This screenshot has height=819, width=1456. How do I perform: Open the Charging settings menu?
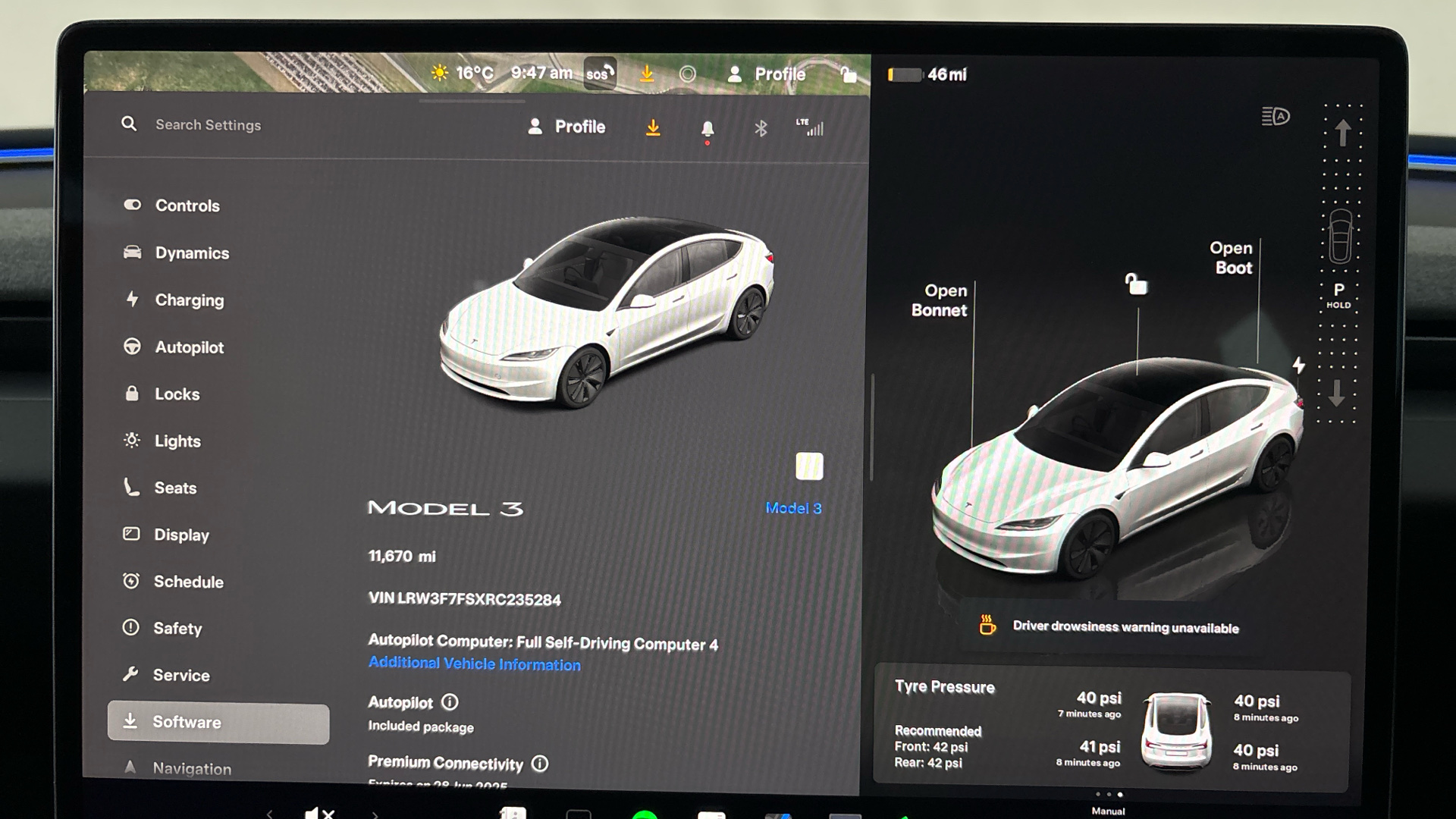[x=174, y=300]
